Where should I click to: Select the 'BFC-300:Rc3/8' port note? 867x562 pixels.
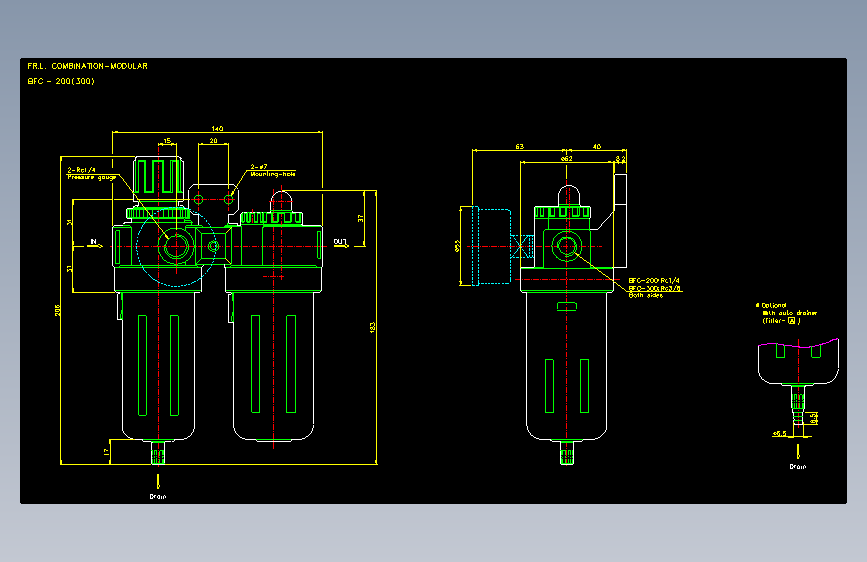coord(655,288)
